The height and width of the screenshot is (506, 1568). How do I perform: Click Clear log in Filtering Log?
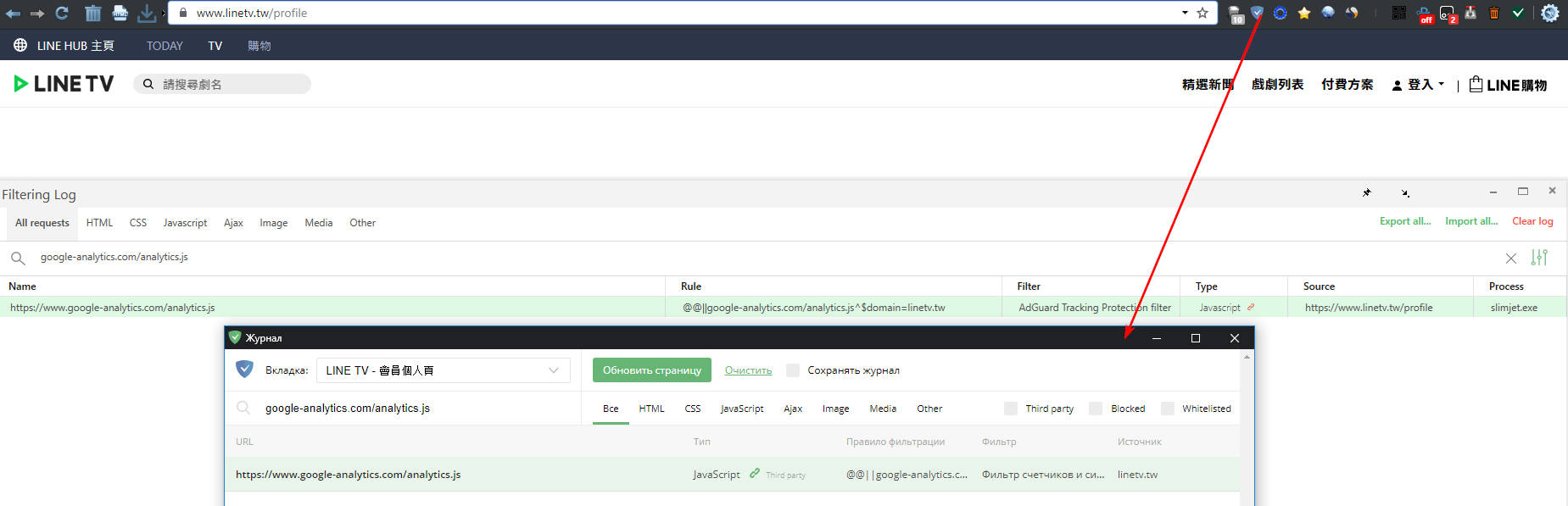pyautogui.click(x=1532, y=221)
